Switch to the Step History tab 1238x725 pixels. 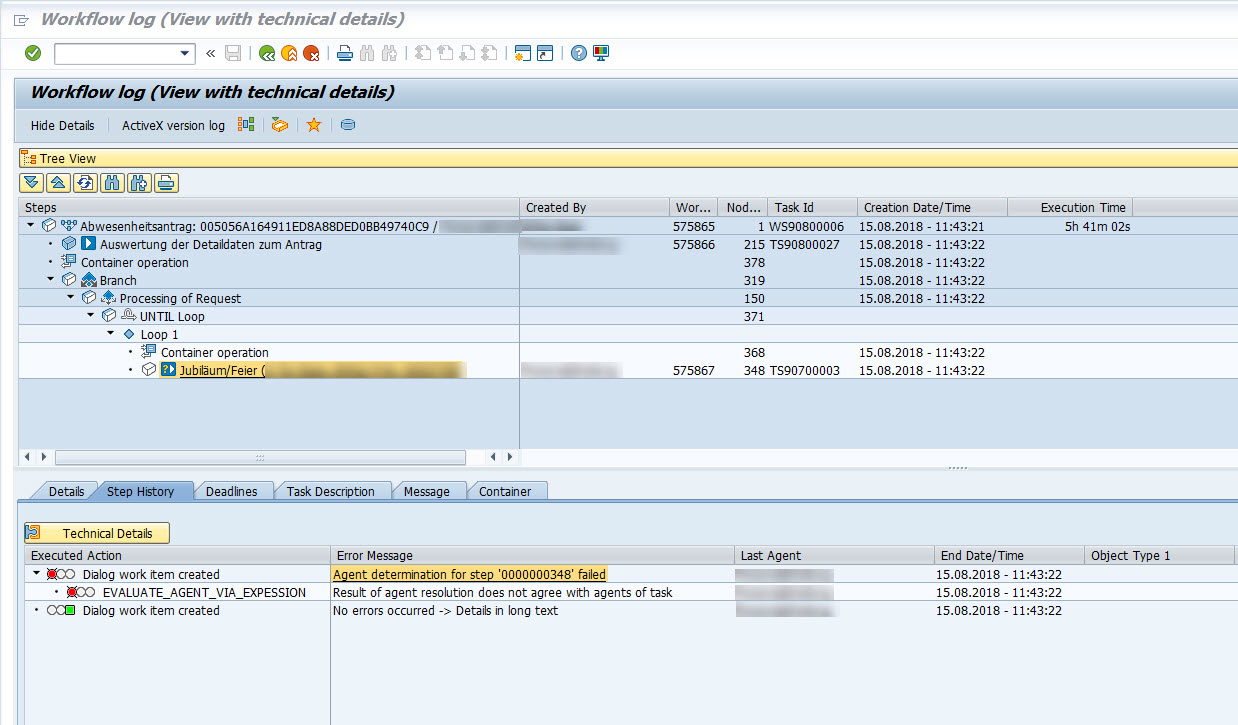141,491
